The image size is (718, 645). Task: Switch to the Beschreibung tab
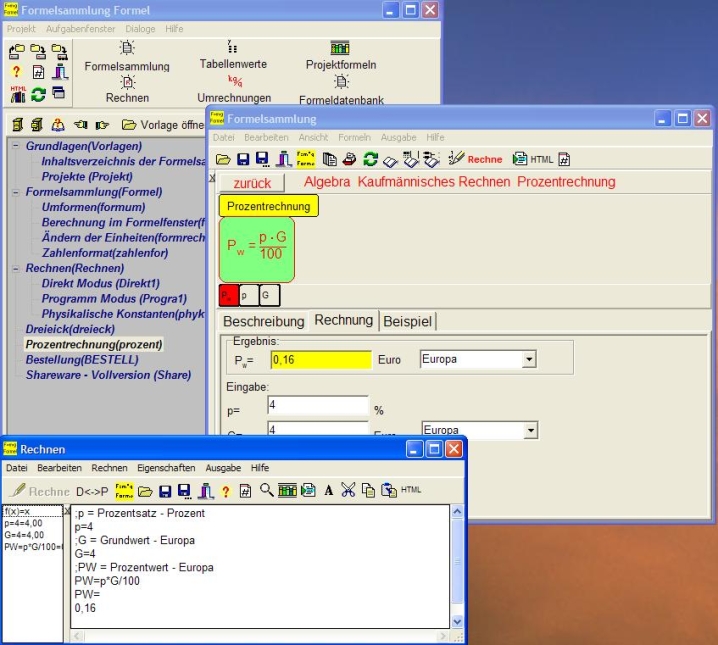263,321
